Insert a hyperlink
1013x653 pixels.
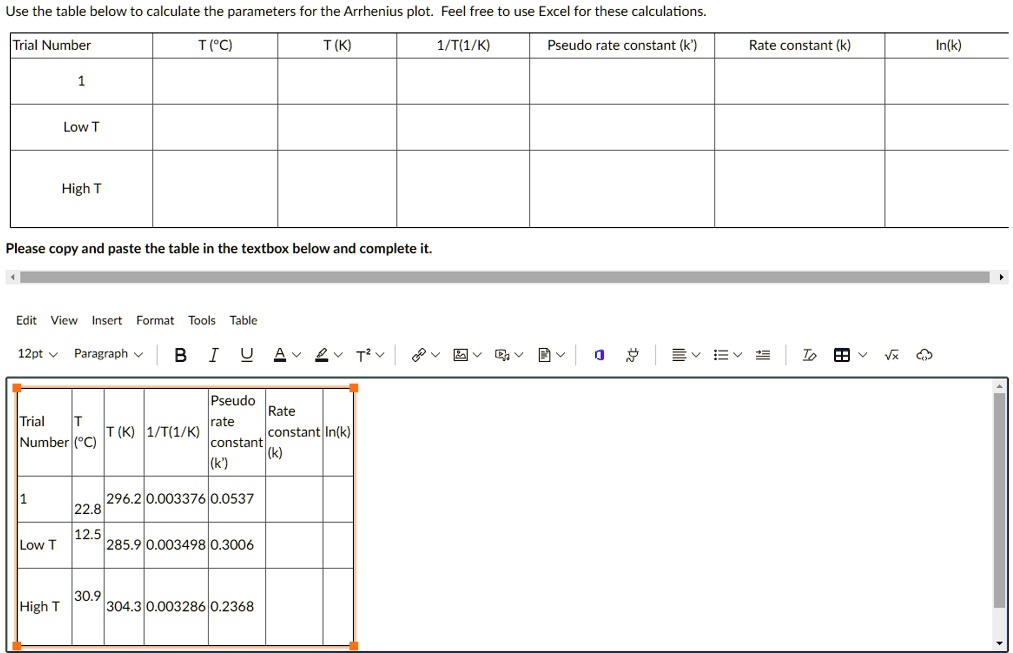tap(419, 354)
